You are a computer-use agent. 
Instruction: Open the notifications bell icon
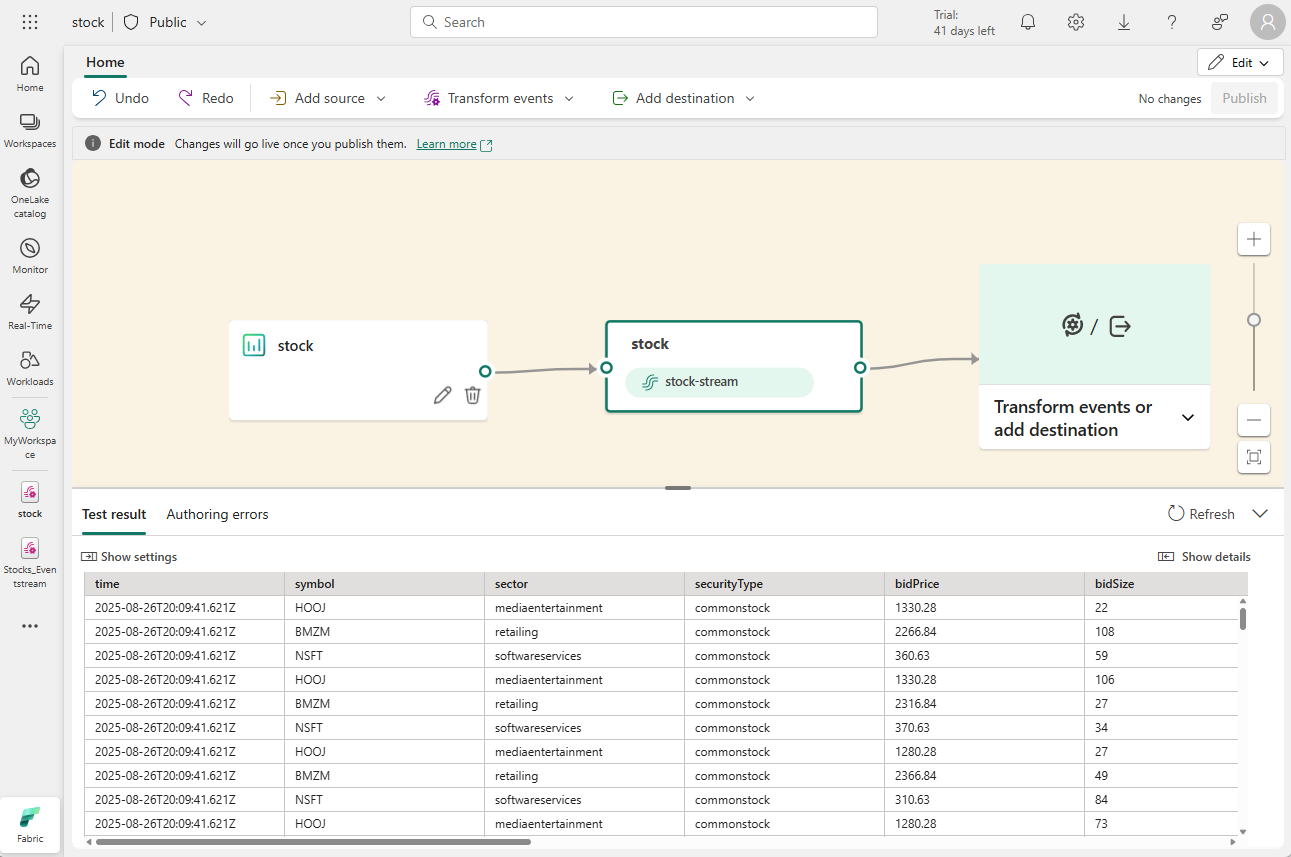click(x=1028, y=22)
